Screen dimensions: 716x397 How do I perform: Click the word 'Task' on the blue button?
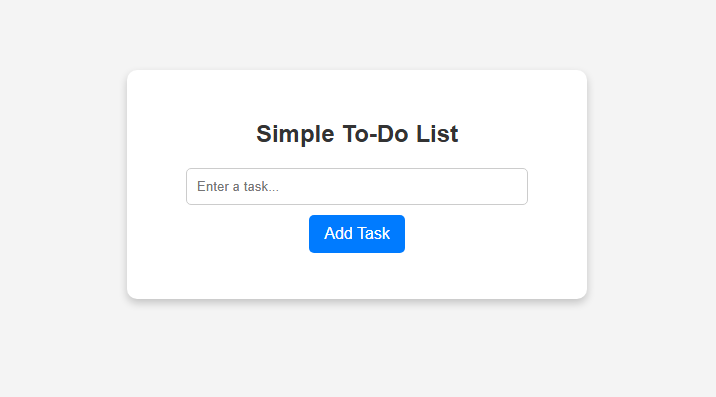373,233
